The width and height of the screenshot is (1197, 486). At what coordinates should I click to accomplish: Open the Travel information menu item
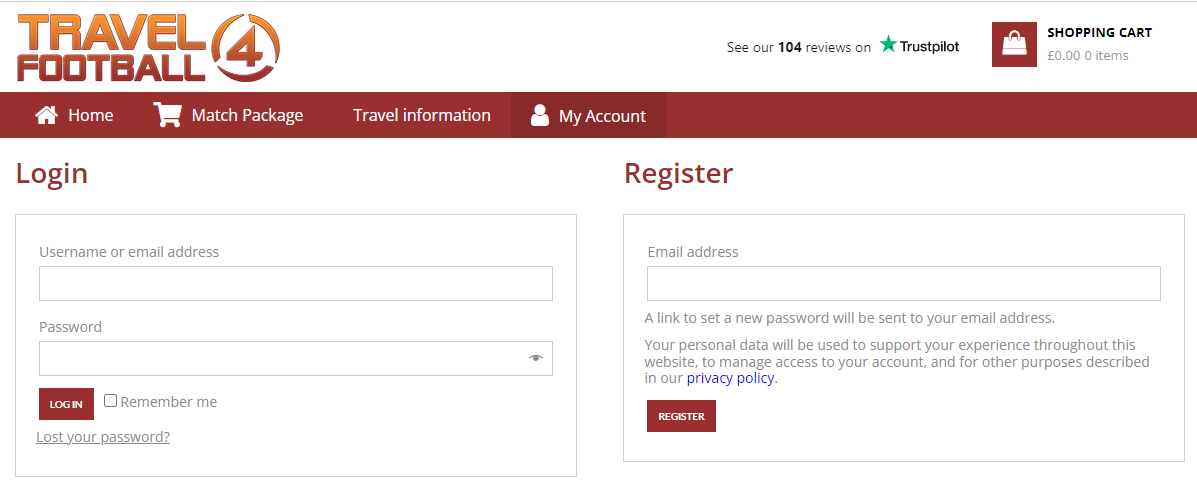point(421,115)
